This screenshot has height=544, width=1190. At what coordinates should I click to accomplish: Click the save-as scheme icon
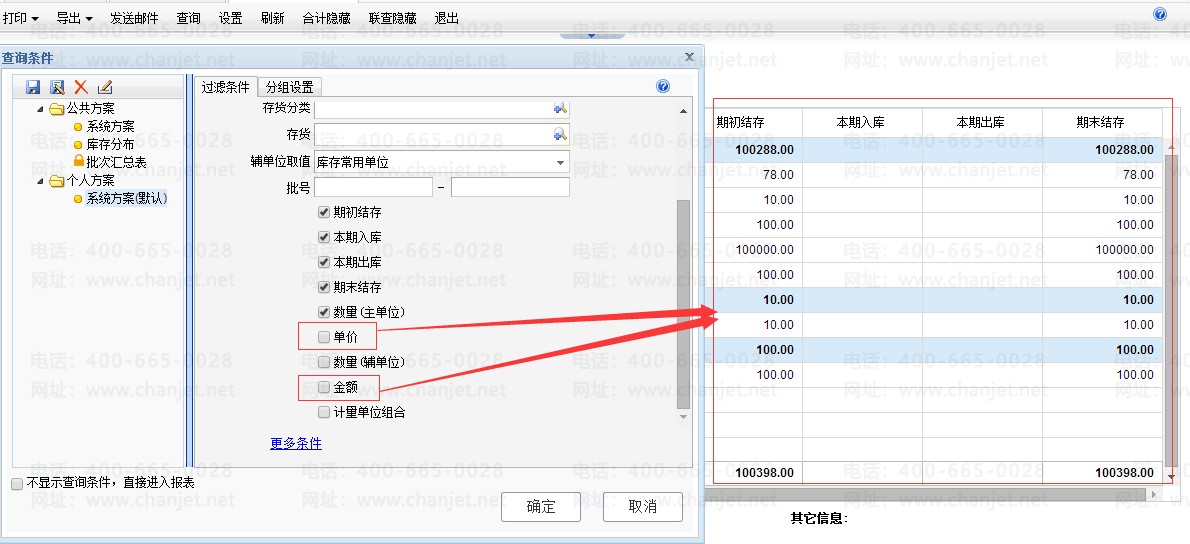[x=57, y=87]
